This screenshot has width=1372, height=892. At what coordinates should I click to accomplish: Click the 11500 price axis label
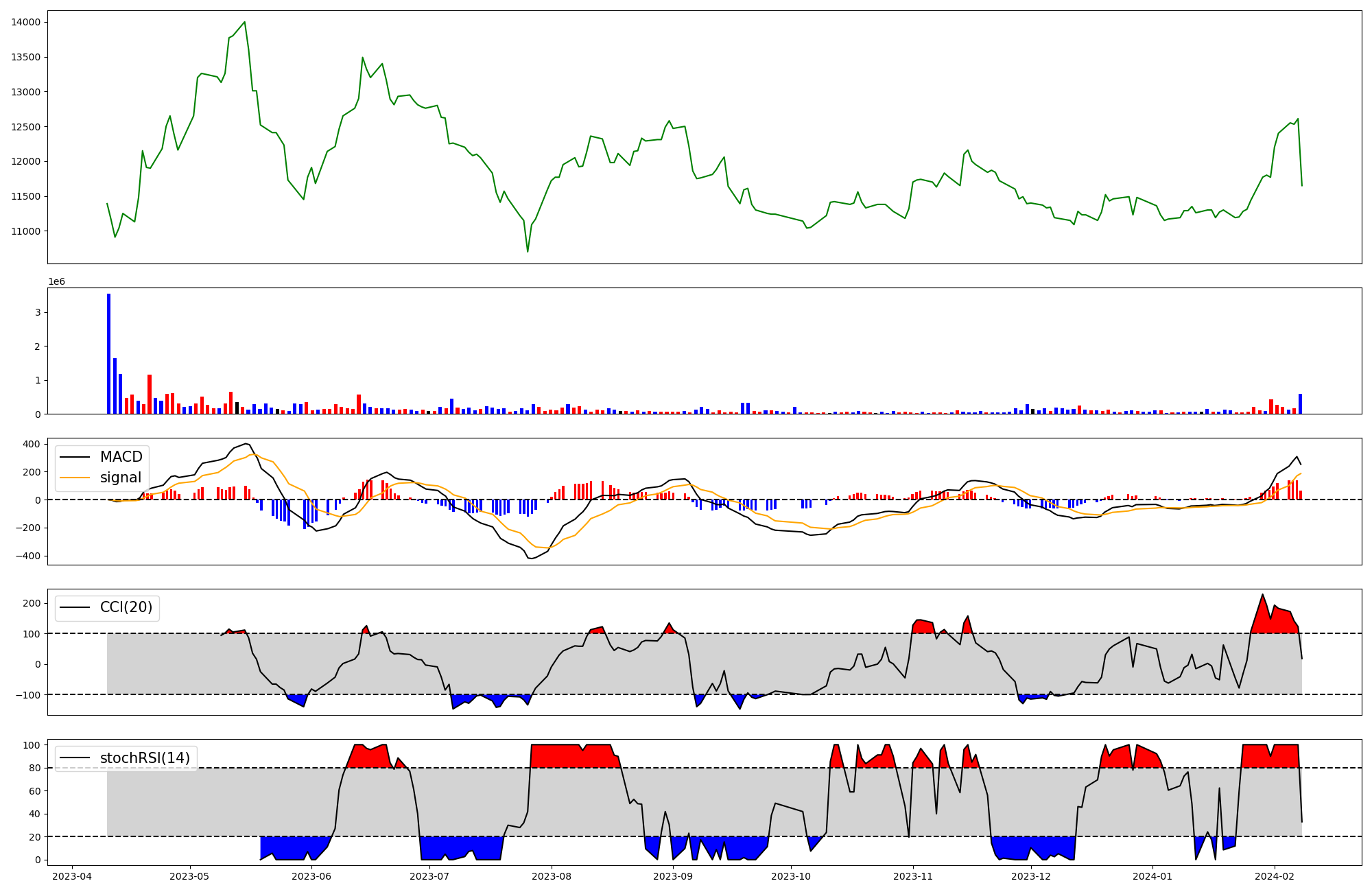click(26, 197)
